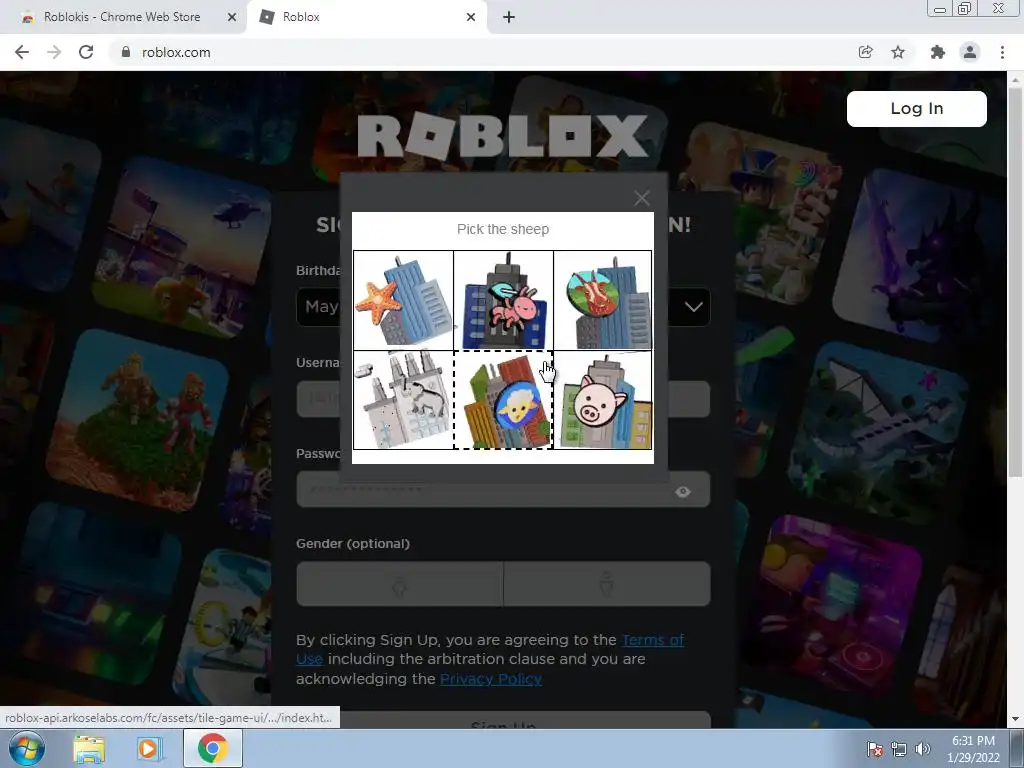
Task: Pick the pink ant tile
Action: coord(504,300)
